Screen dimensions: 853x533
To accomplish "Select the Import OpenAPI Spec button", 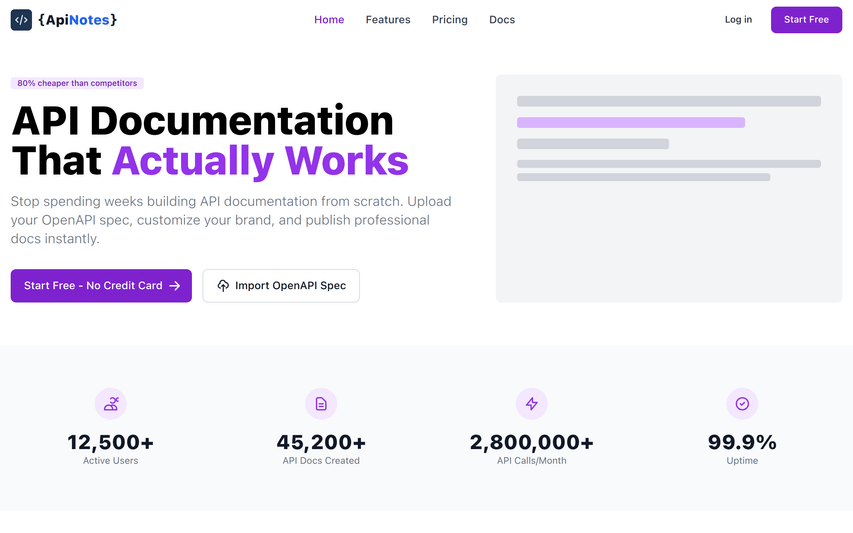I will click(x=281, y=286).
